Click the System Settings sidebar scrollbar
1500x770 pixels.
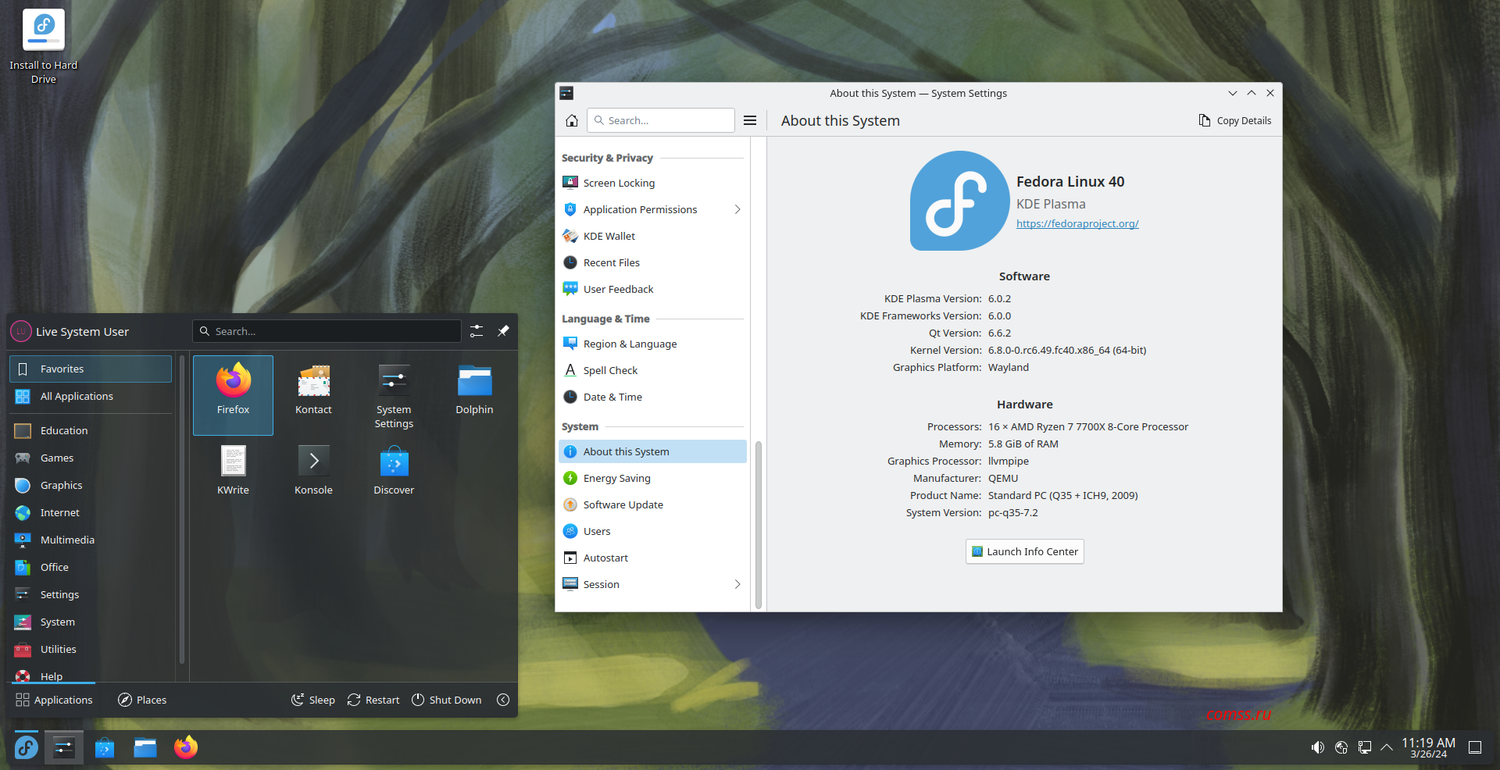758,524
